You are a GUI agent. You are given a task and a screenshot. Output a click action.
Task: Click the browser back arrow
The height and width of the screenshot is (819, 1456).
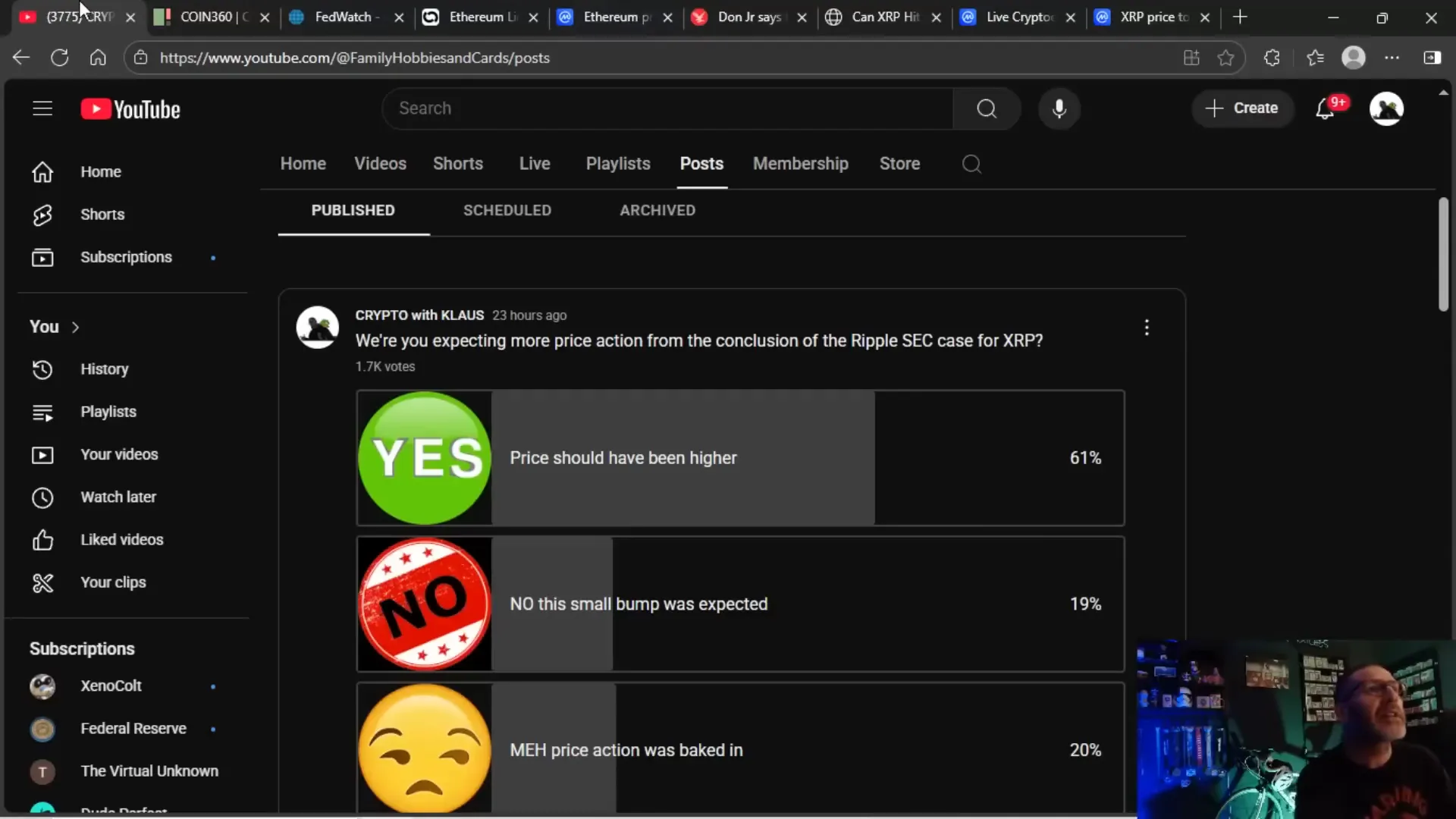21,58
